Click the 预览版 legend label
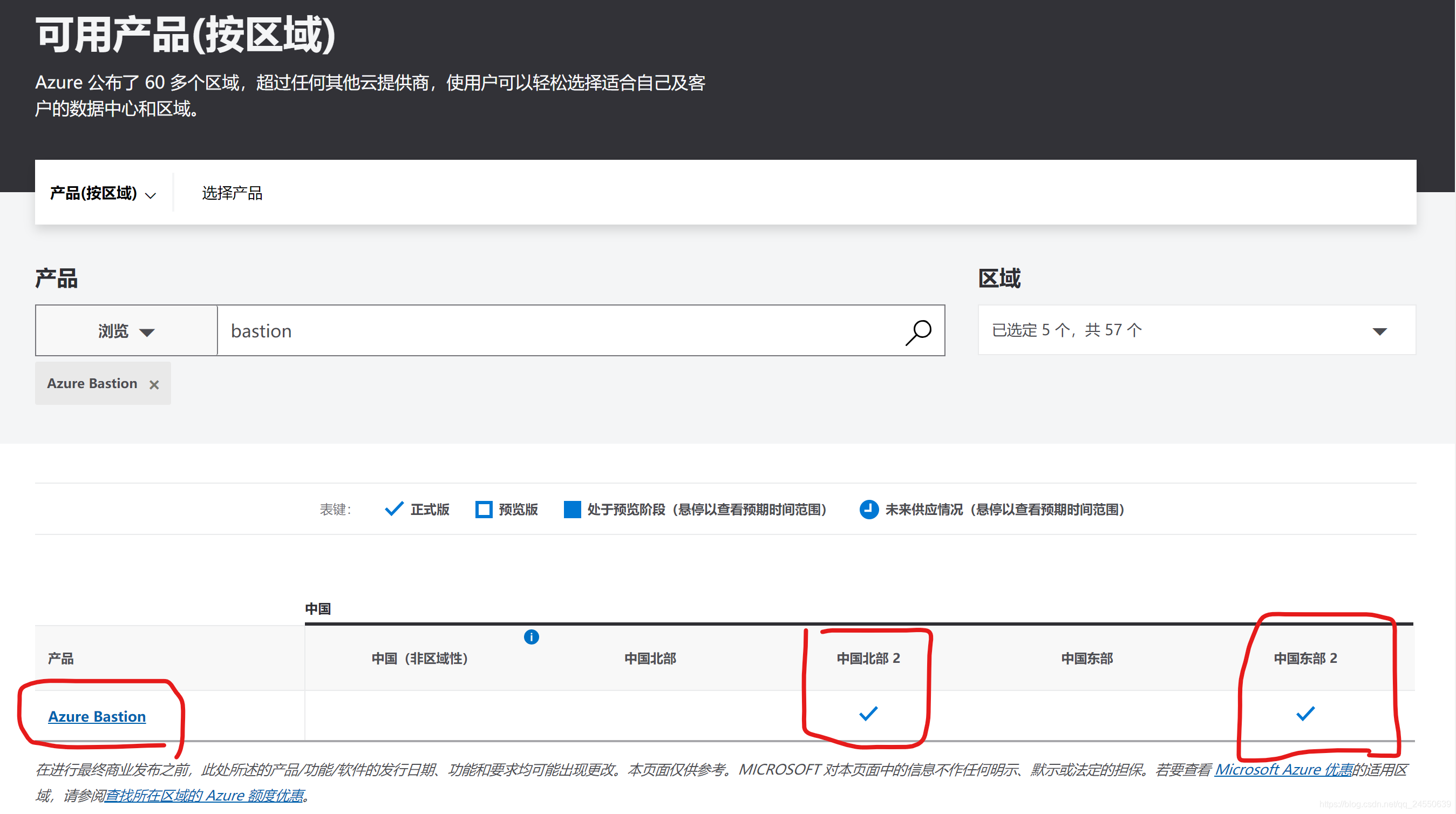Viewport: 1456px width, 814px height. point(518,510)
